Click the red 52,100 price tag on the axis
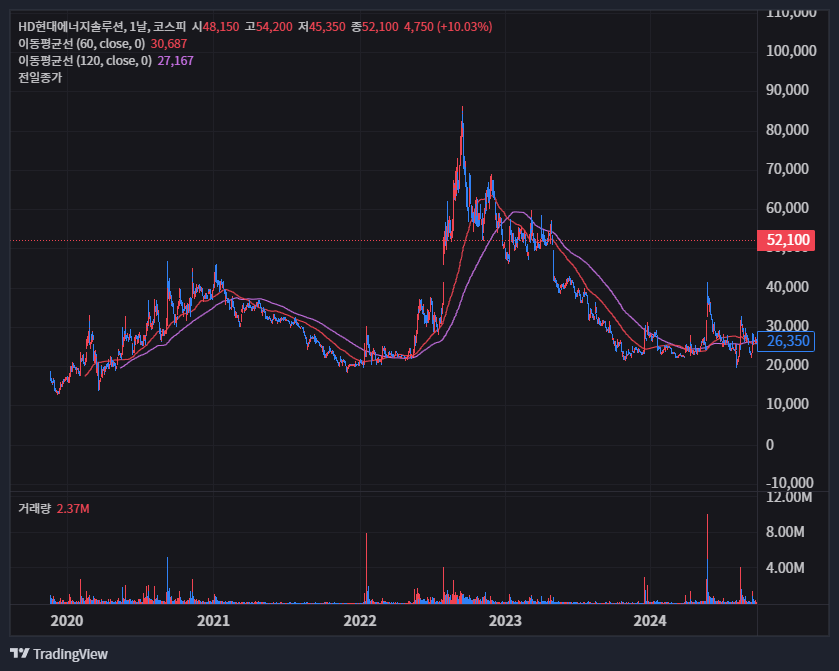 [786, 240]
